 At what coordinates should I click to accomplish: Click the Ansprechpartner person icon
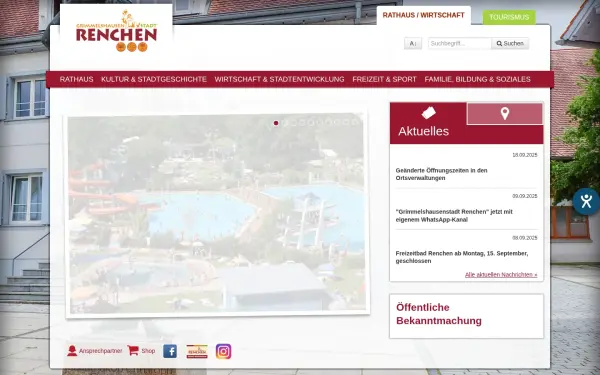click(x=72, y=351)
